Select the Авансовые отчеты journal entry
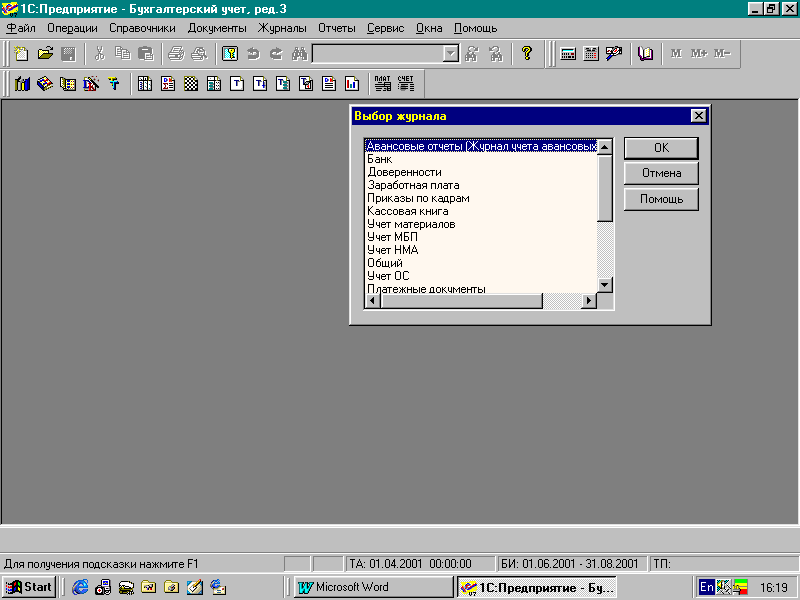The image size is (800, 600). [481, 146]
